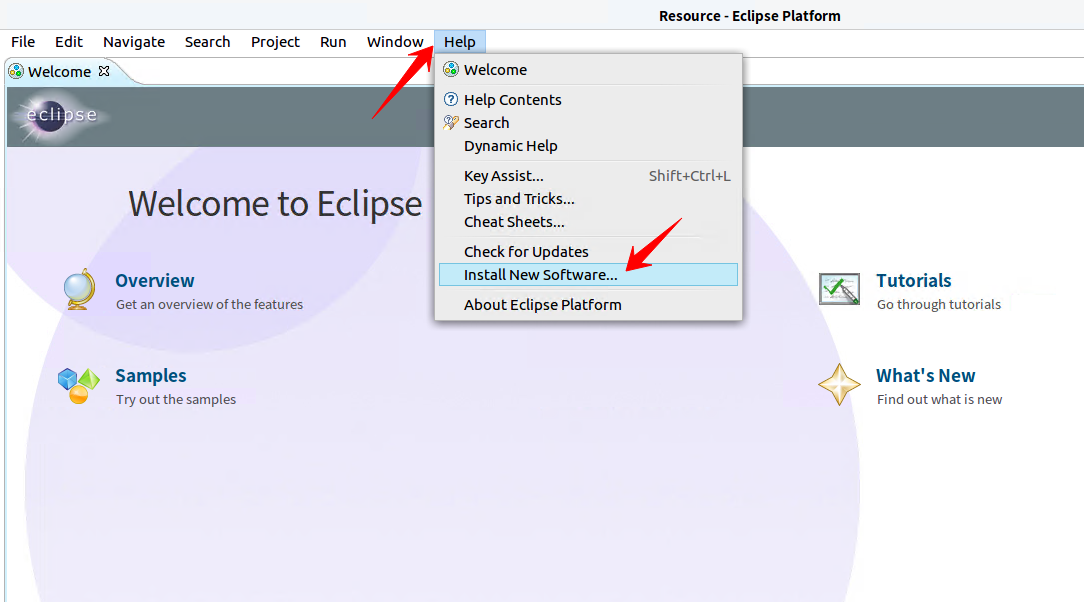The height and width of the screenshot is (602, 1084).
Task: Click 'Go through tutorials' text
Action: point(939,305)
